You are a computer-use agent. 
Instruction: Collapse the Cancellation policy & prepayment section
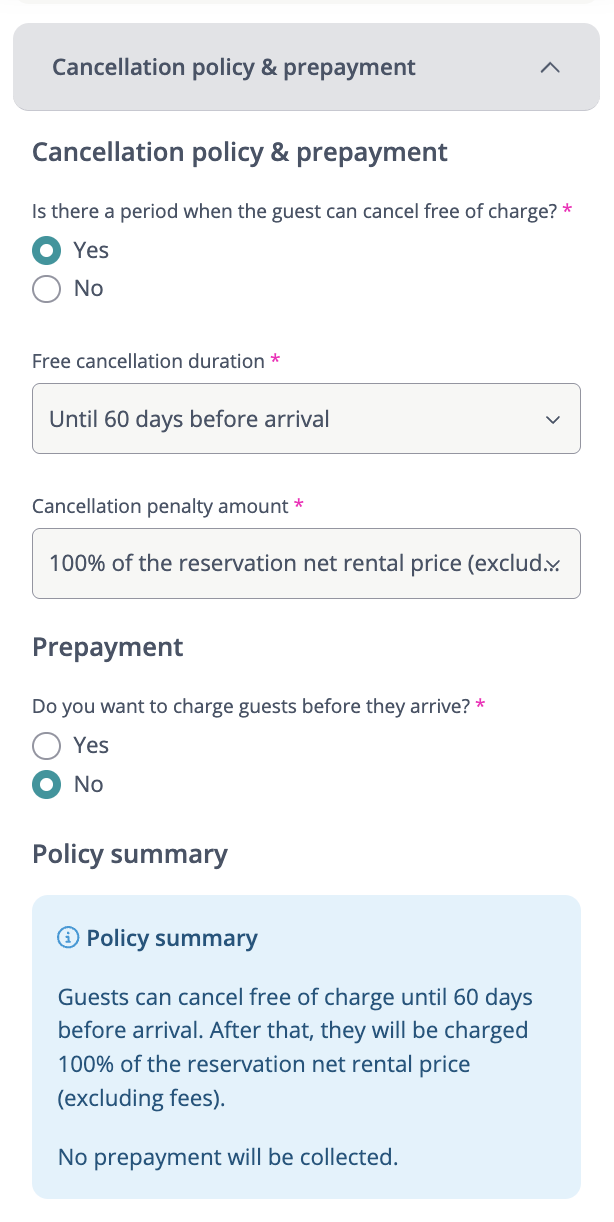[x=549, y=67]
